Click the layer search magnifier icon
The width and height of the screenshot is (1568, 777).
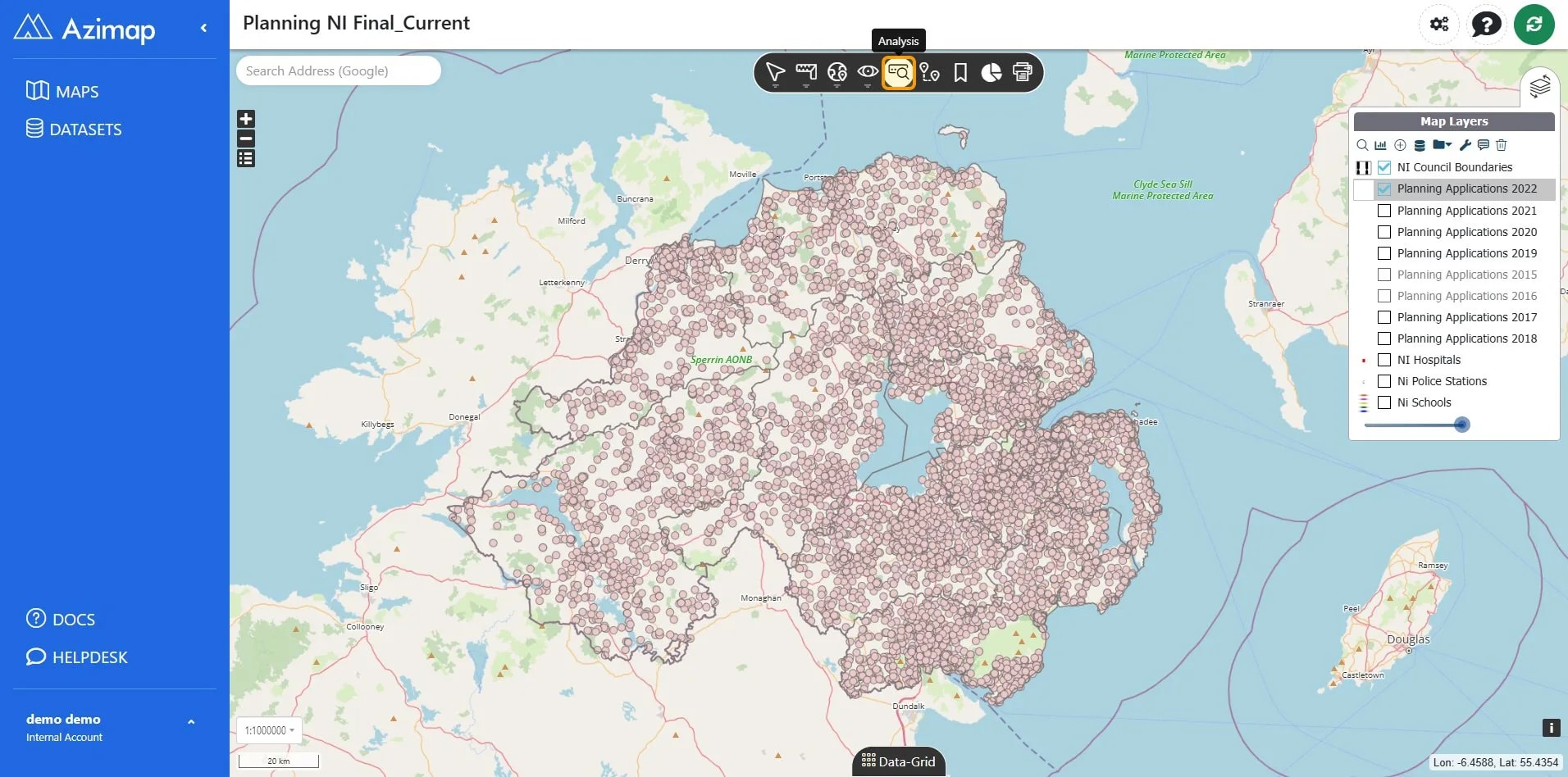tap(1362, 145)
